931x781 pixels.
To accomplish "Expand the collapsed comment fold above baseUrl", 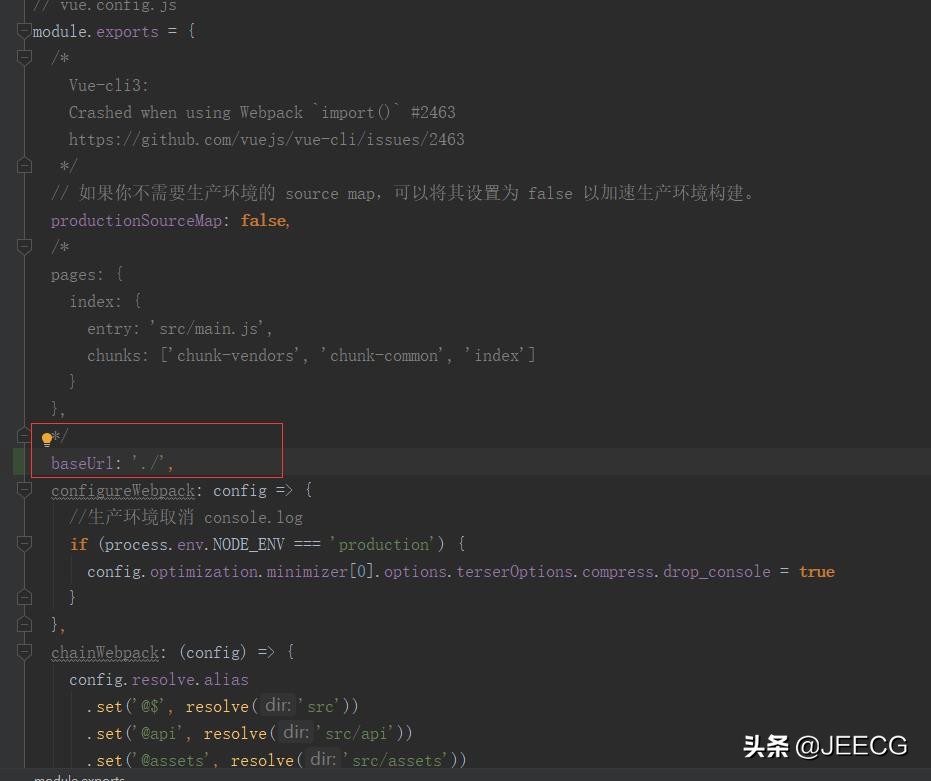I will coord(24,435).
